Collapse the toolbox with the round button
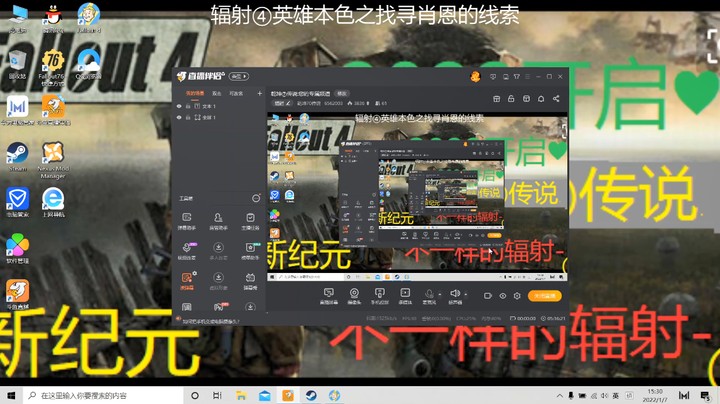This screenshot has height=404, width=720. 256,198
